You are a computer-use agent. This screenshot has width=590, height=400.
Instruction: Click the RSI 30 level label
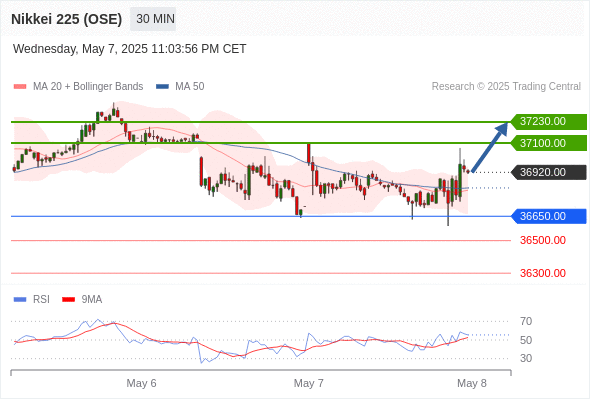pyautogui.click(x=526, y=358)
